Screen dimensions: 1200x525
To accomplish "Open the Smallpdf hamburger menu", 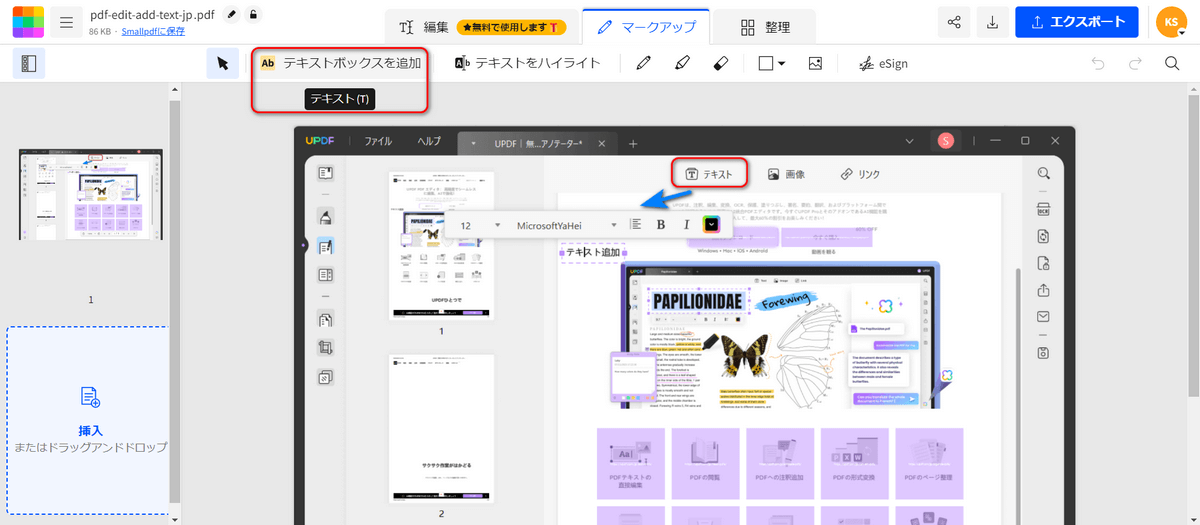I will pos(67,22).
